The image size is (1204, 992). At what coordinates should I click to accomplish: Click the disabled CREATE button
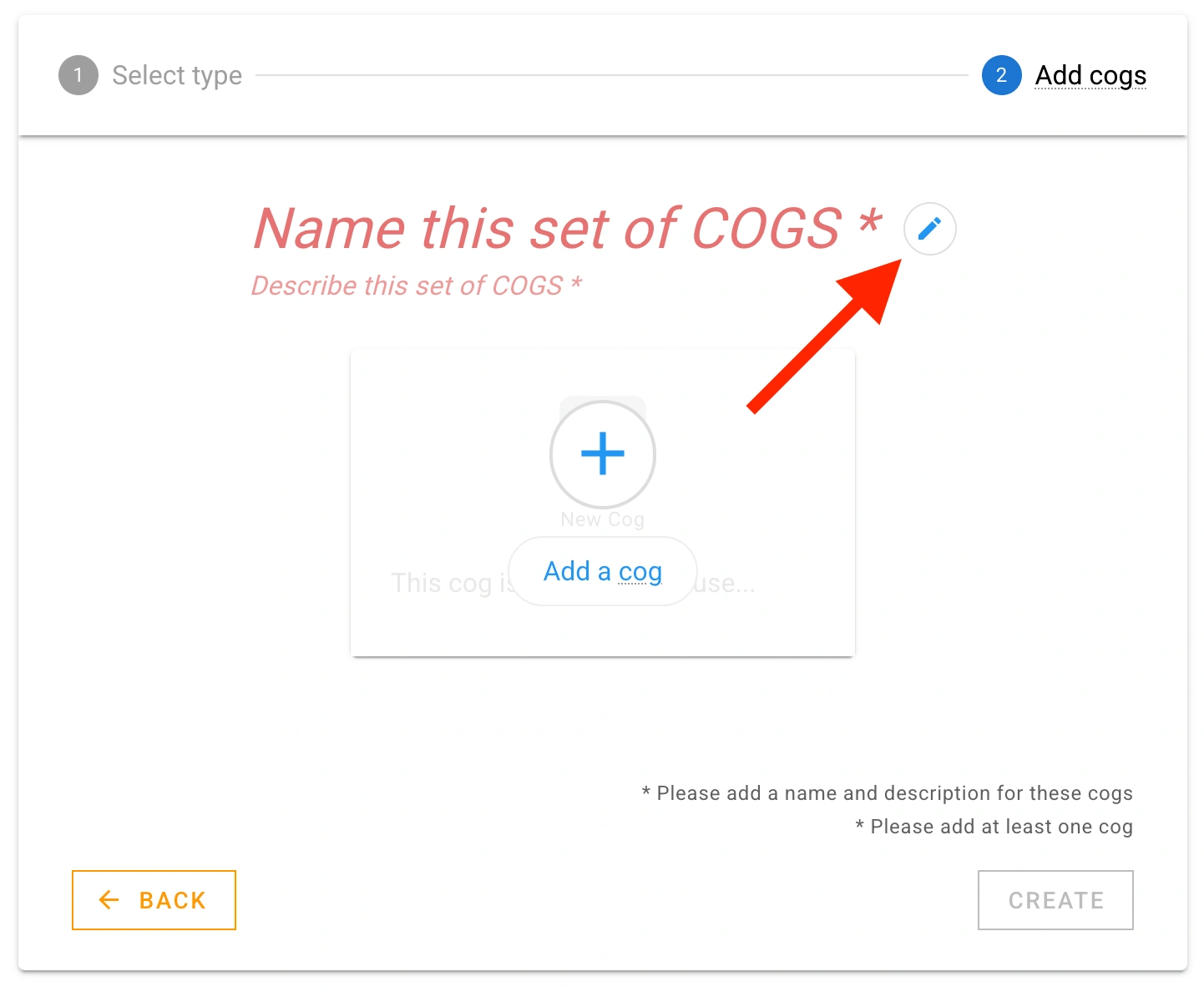1055,900
